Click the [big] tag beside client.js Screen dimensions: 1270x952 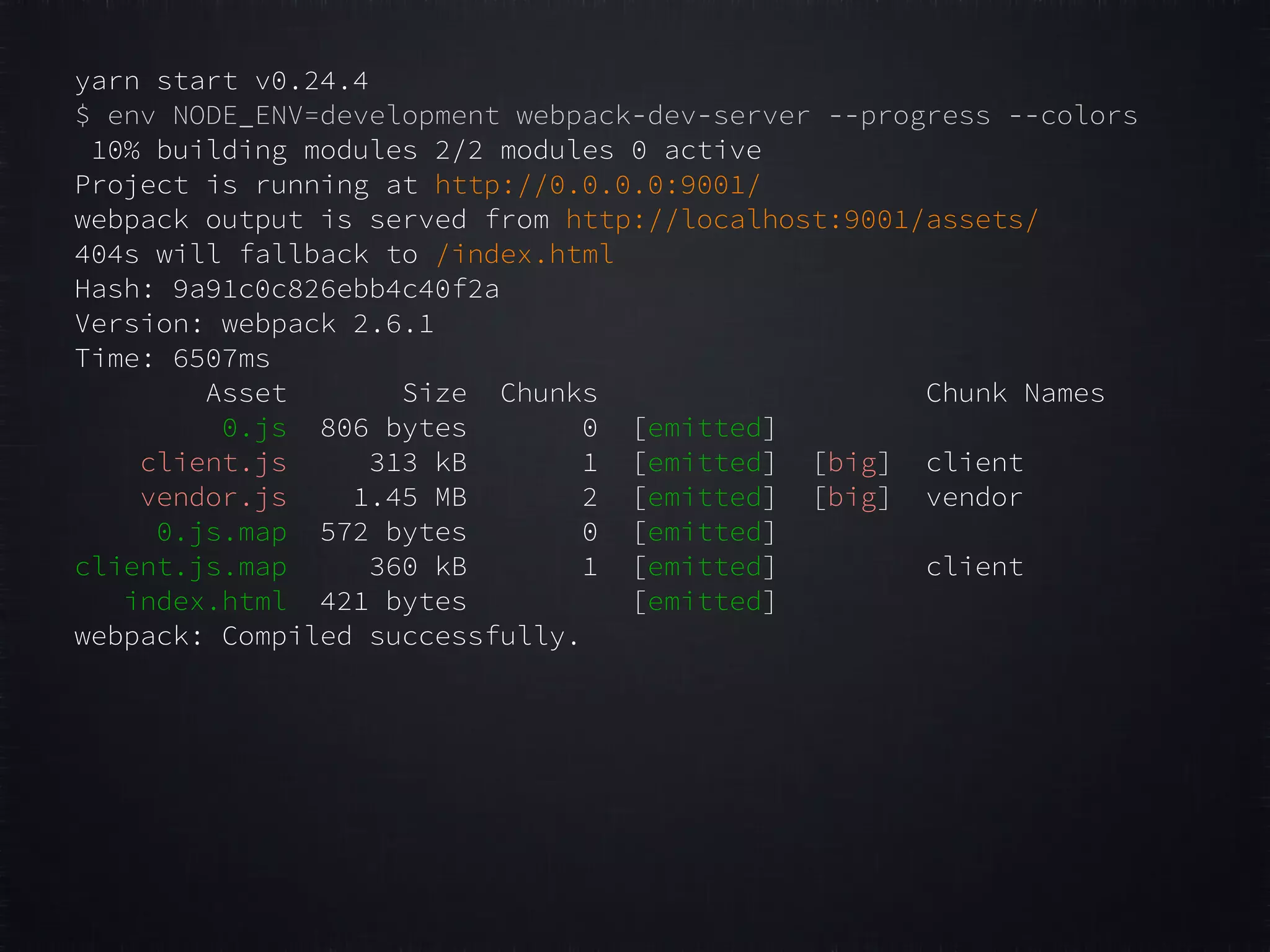click(852, 463)
